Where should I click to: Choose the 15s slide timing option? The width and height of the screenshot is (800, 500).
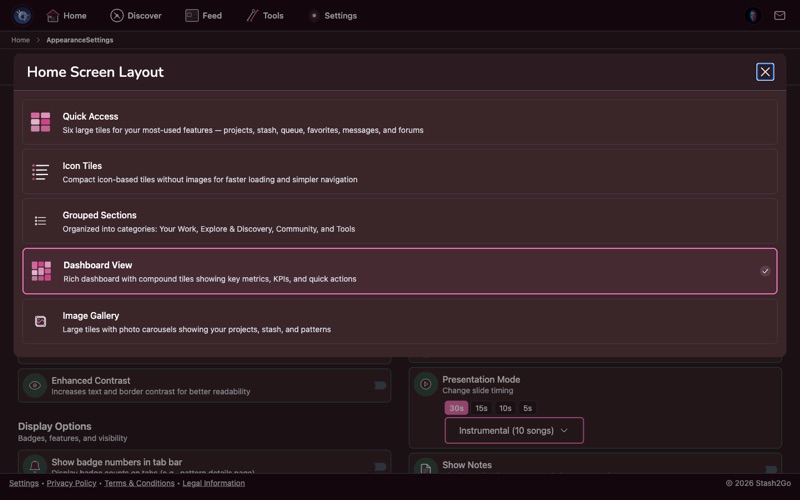[481, 408]
